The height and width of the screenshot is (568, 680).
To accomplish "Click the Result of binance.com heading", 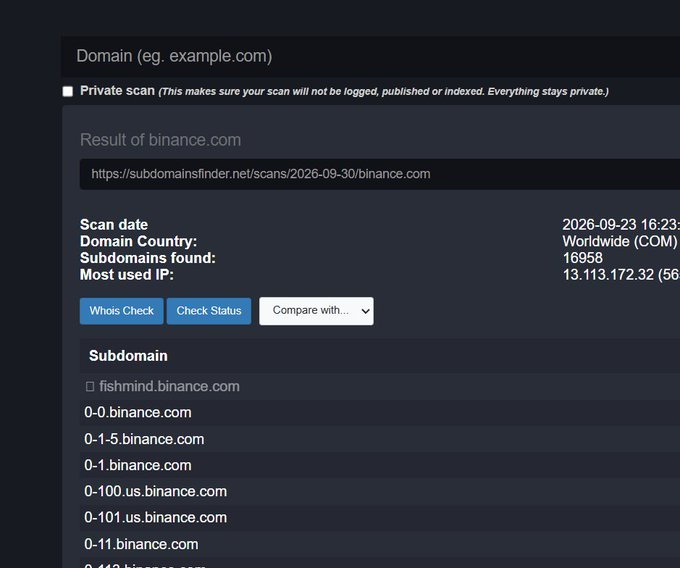I will click(x=160, y=140).
